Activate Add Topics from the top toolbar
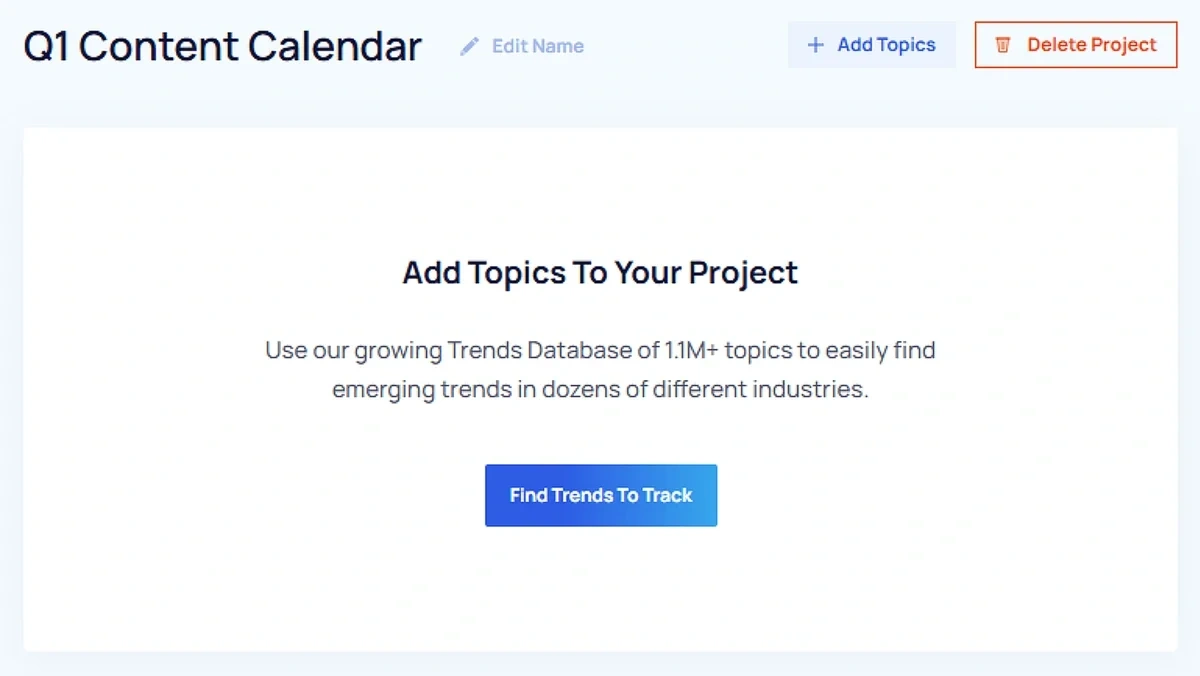This screenshot has height=676, width=1200. 871,44
